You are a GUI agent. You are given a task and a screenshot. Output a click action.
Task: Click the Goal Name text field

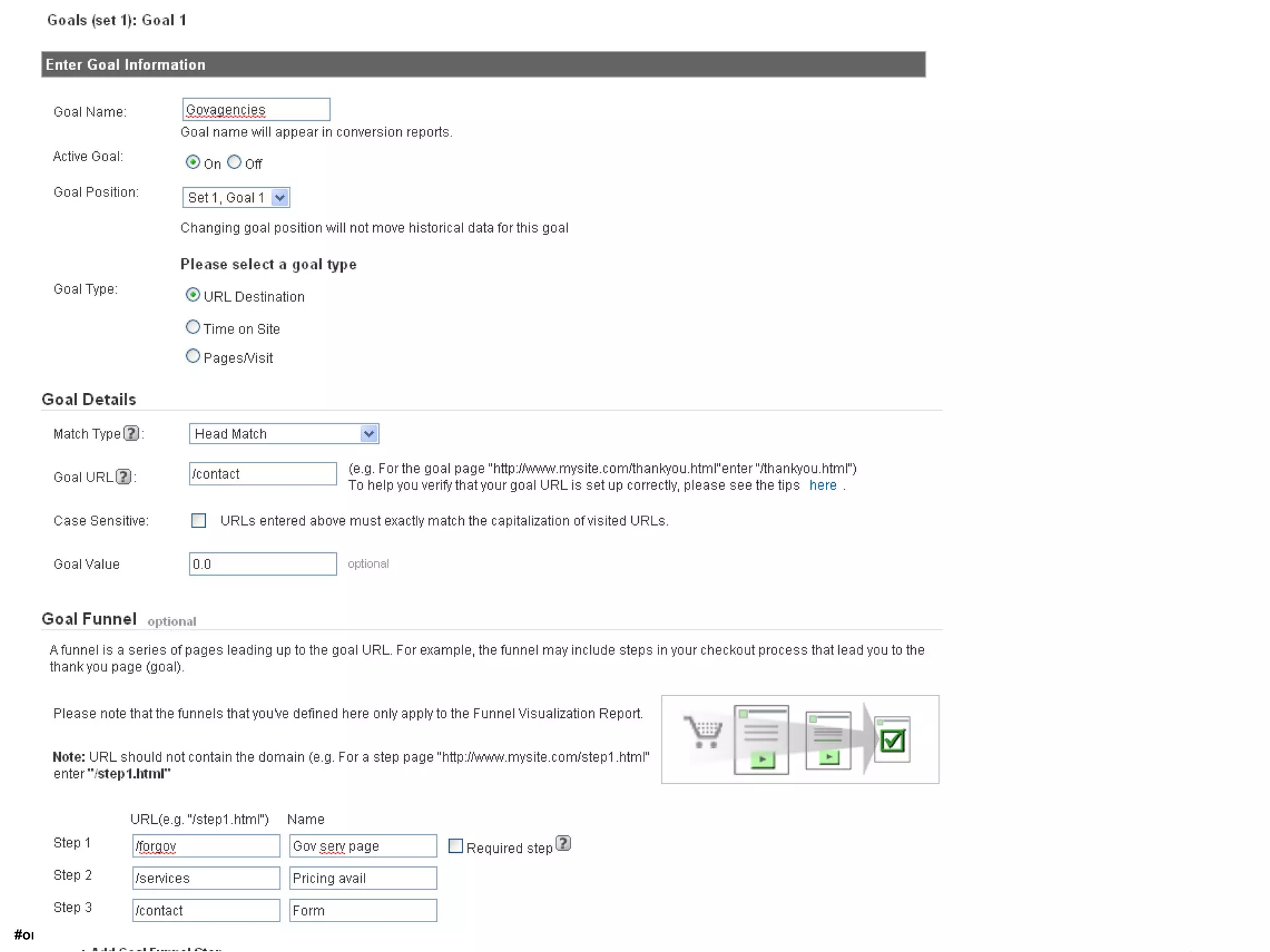pyautogui.click(x=255, y=110)
